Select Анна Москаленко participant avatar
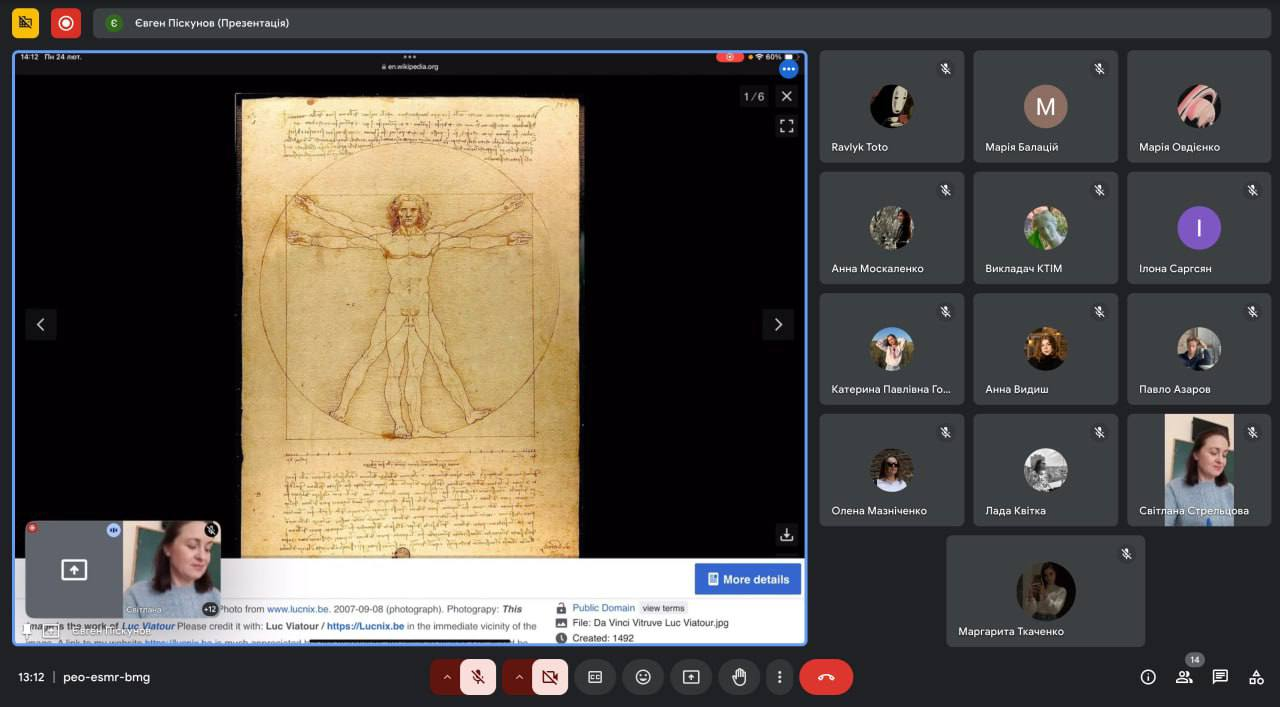 click(x=892, y=227)
